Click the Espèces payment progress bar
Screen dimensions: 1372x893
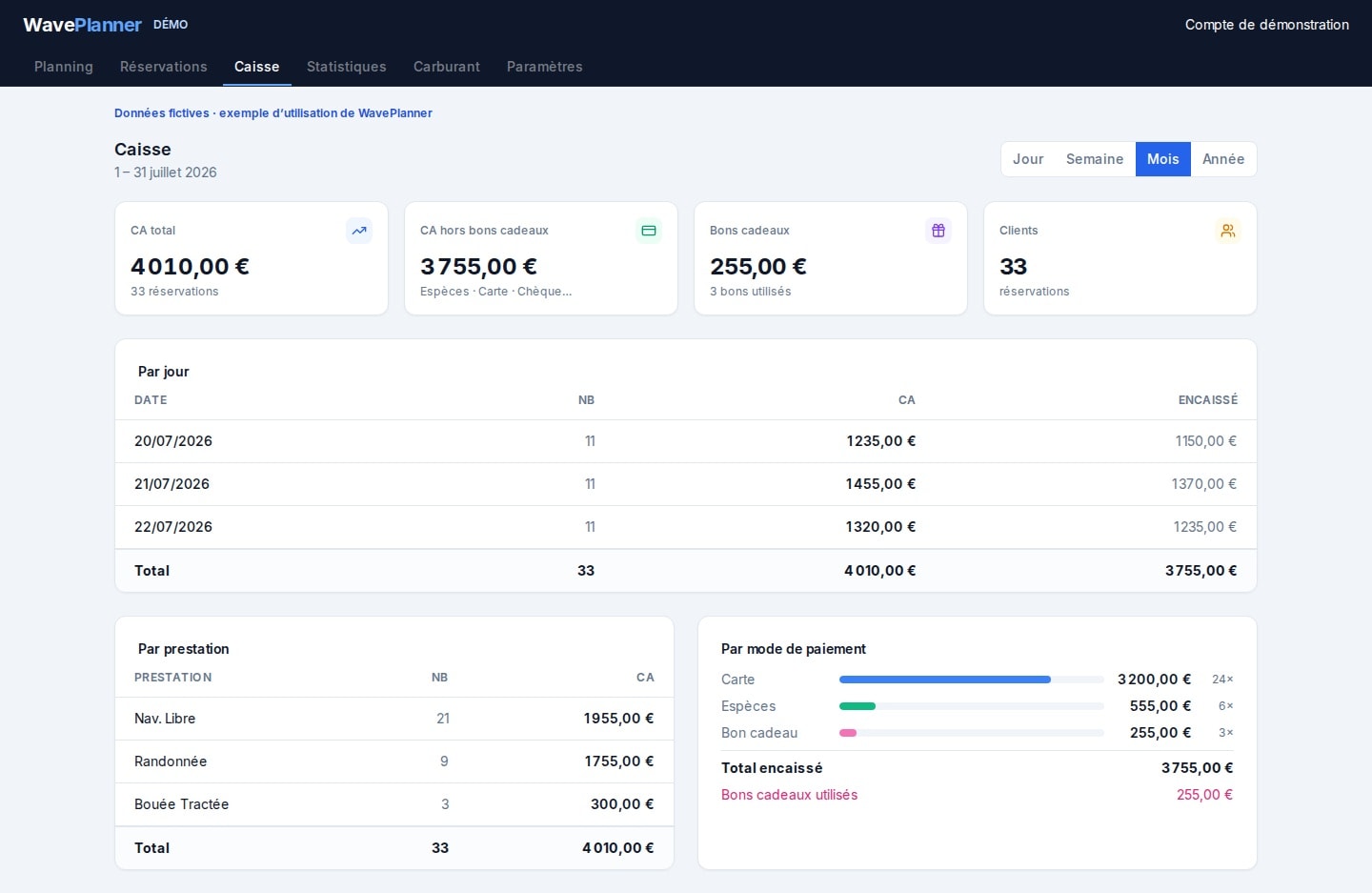point(972,706)
